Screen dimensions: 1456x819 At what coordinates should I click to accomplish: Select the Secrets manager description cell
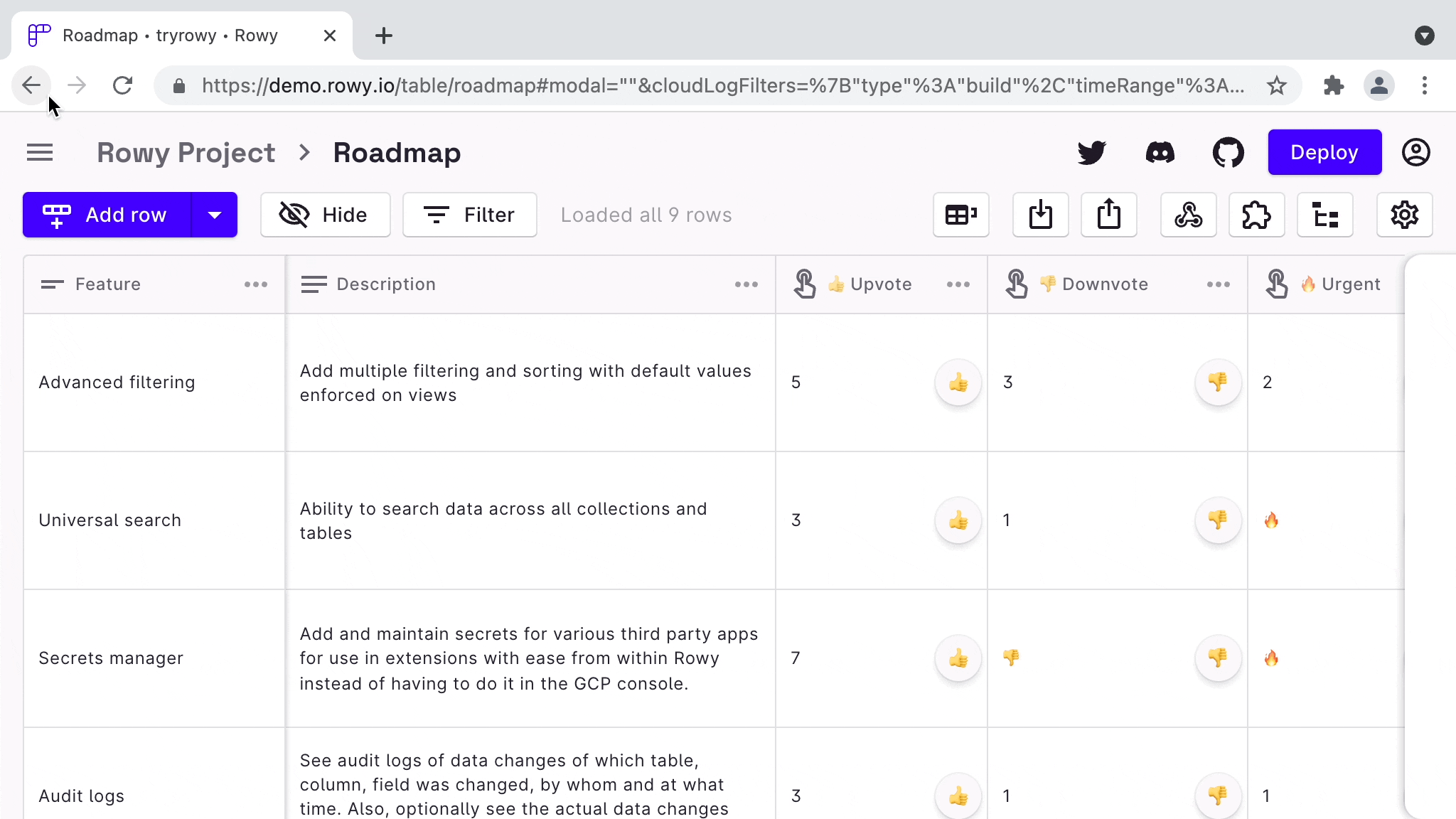click(530, 658)
